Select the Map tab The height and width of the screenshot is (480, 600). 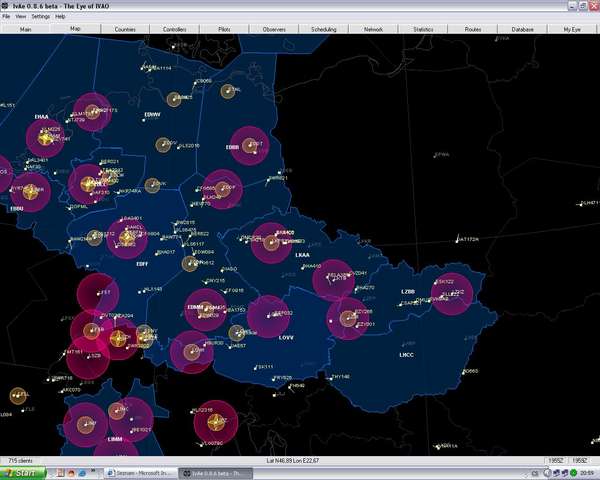click(75, 29)
